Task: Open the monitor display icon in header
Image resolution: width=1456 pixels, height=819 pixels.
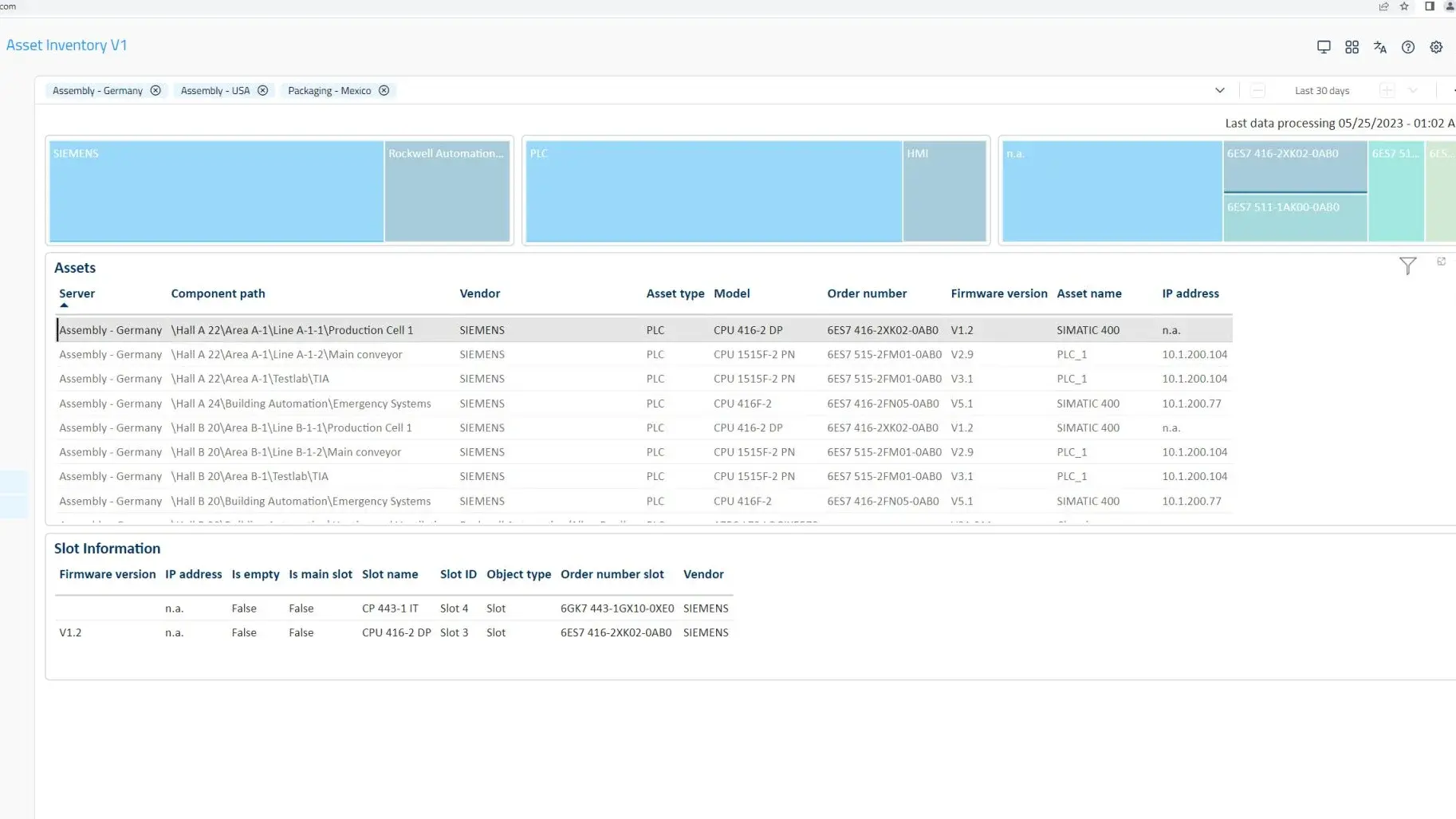Action: pyautogui.click(x=1324, y=47)
